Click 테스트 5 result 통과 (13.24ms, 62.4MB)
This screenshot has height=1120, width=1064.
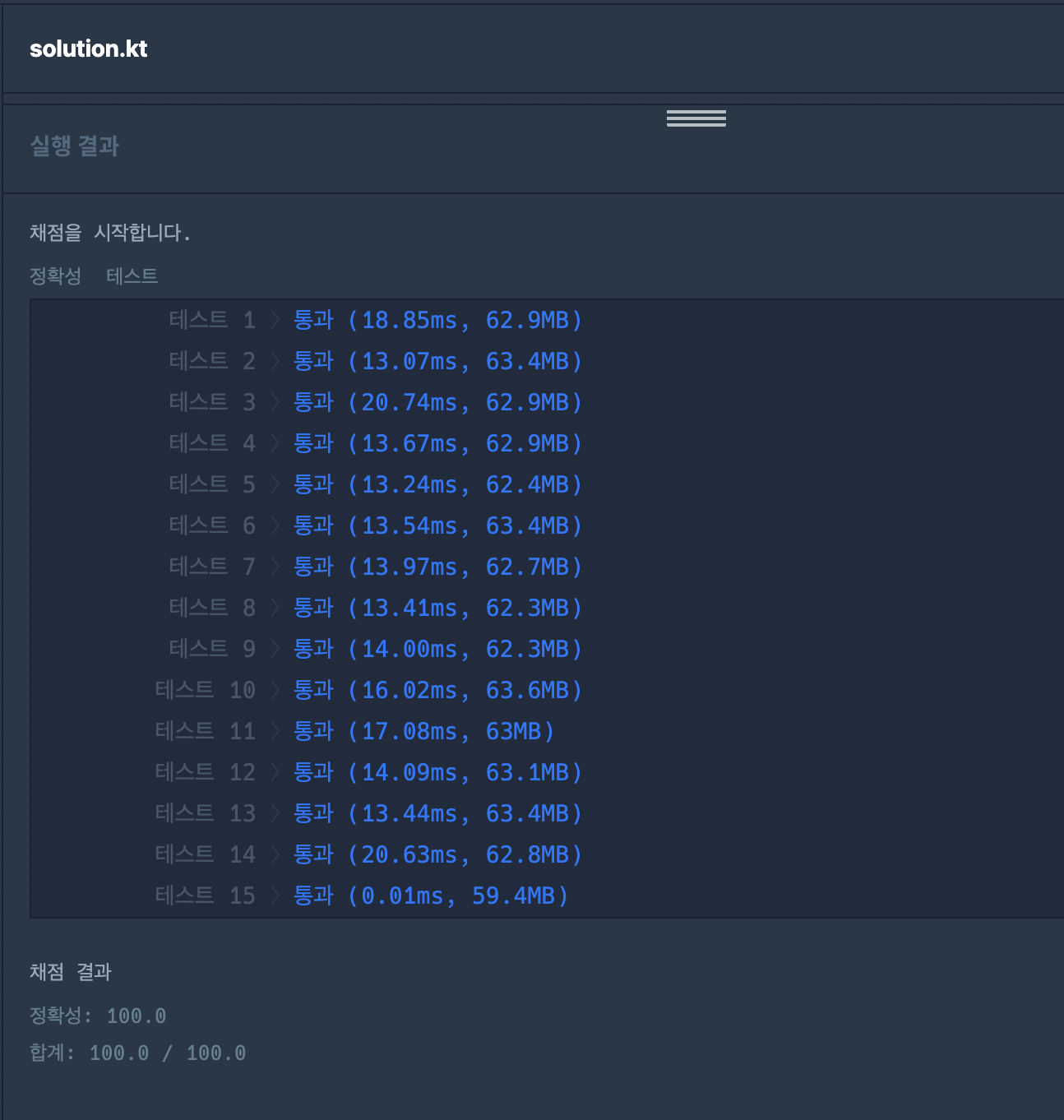pyautogui.click(x=438, y=484)
